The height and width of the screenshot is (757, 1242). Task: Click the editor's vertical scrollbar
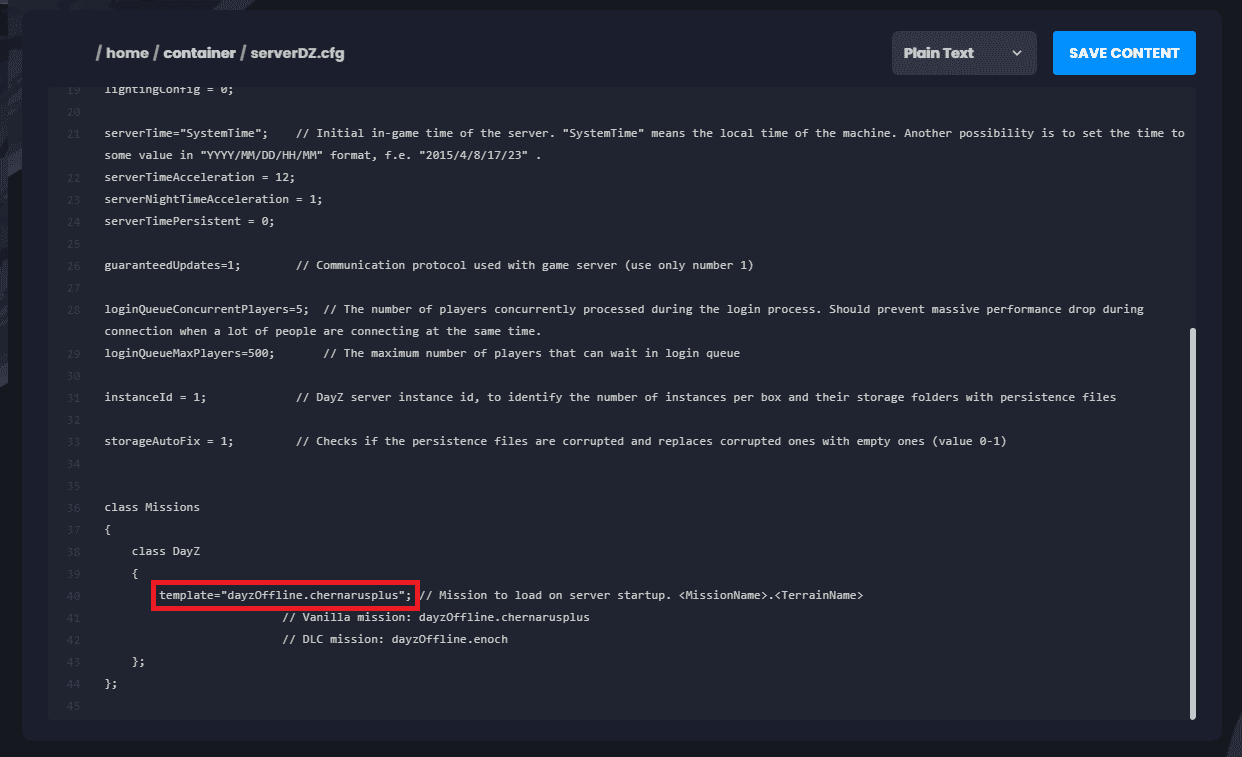(1192, 520)
